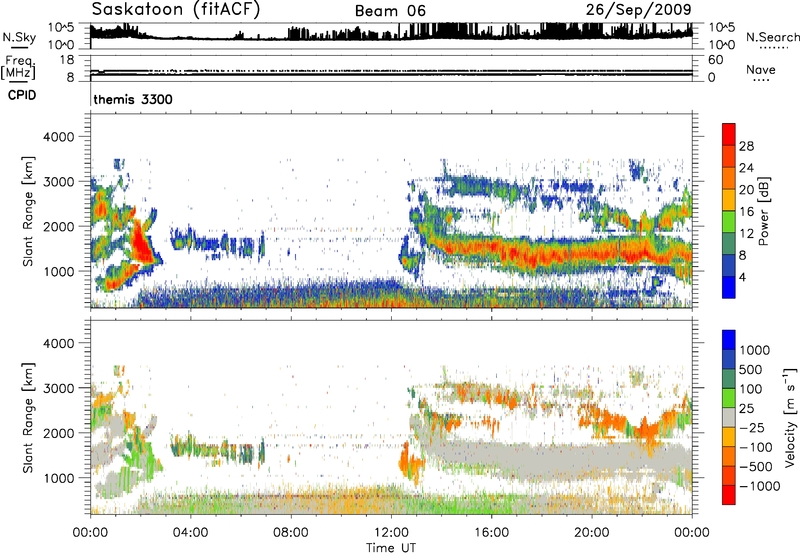Click the velocity panel 'Slant Range [km]' label

[28, 417]
